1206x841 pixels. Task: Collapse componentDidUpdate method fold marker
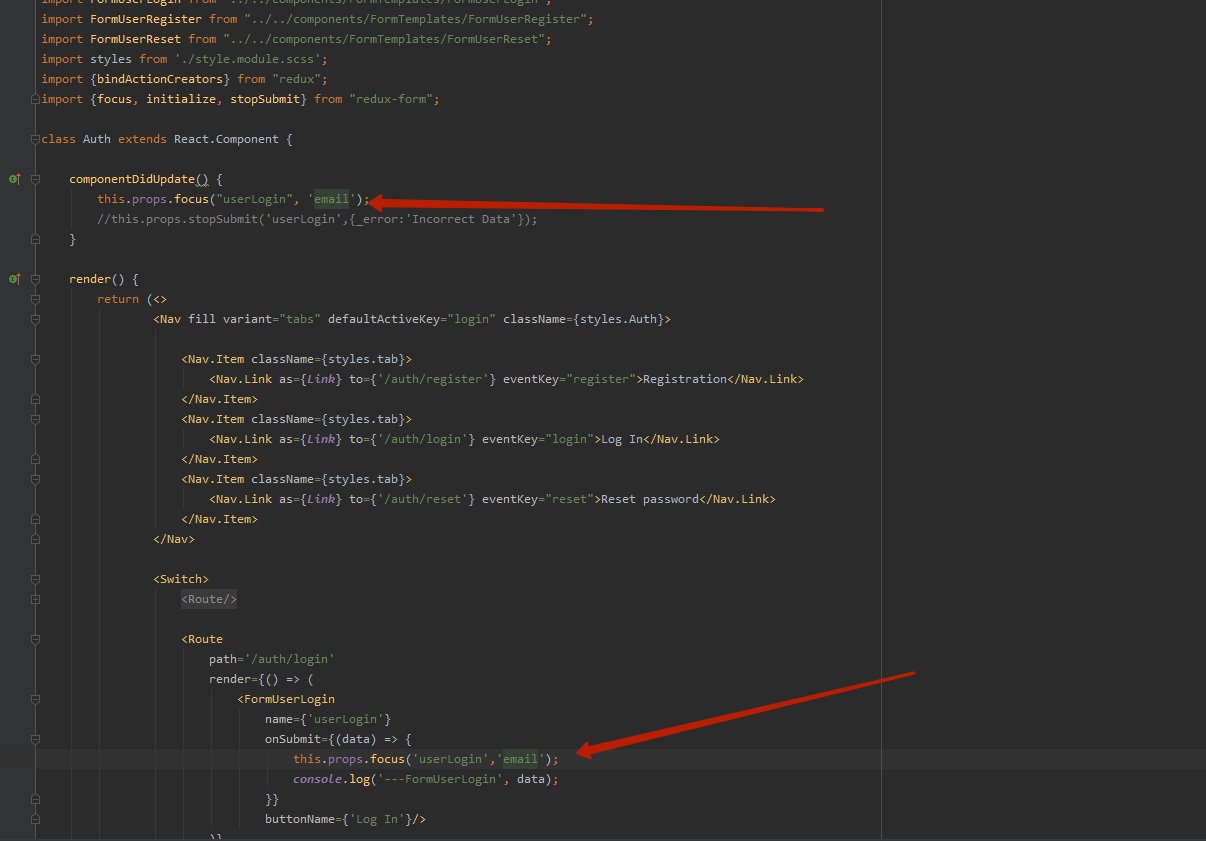point(35,179)
